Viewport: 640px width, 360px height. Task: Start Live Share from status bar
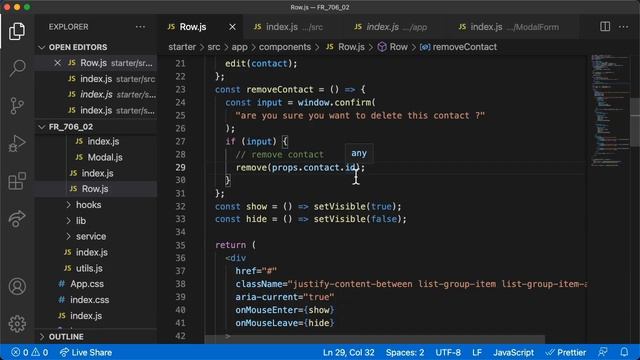(x=86, y=352)
